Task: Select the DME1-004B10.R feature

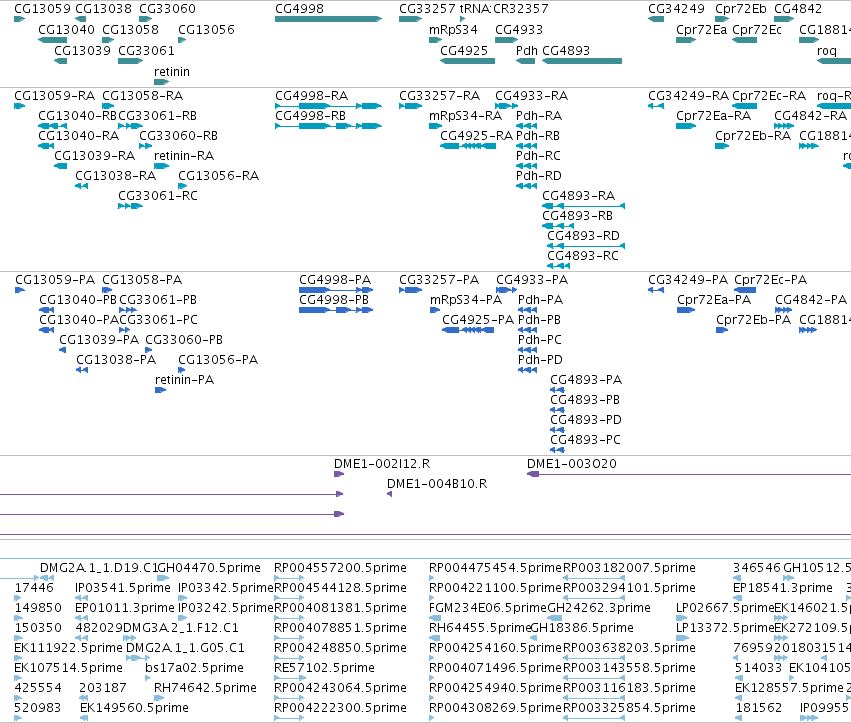Action: pos(389,494)
